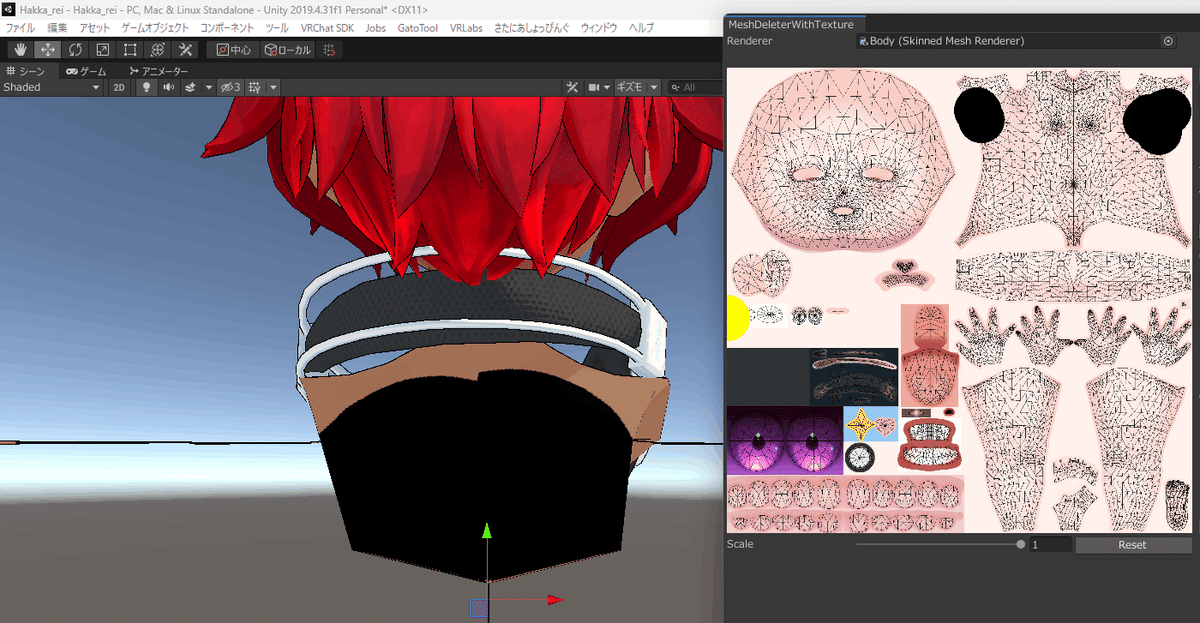This screenshot has height=623, width=1200.
Task: Open ゲームオブジェクト menu
Action: click(156, 28)
